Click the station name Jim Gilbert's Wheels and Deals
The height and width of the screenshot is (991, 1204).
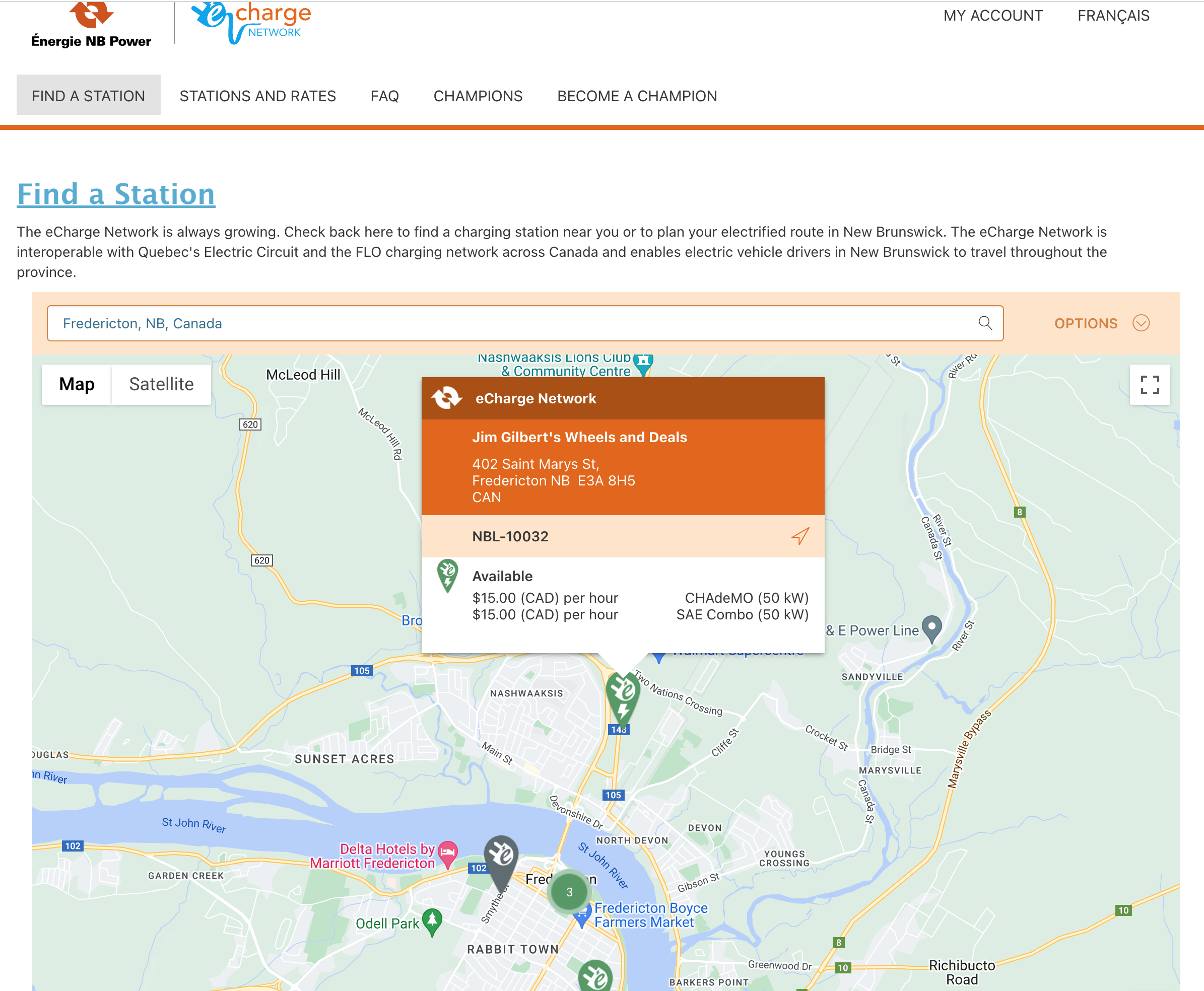579,437
